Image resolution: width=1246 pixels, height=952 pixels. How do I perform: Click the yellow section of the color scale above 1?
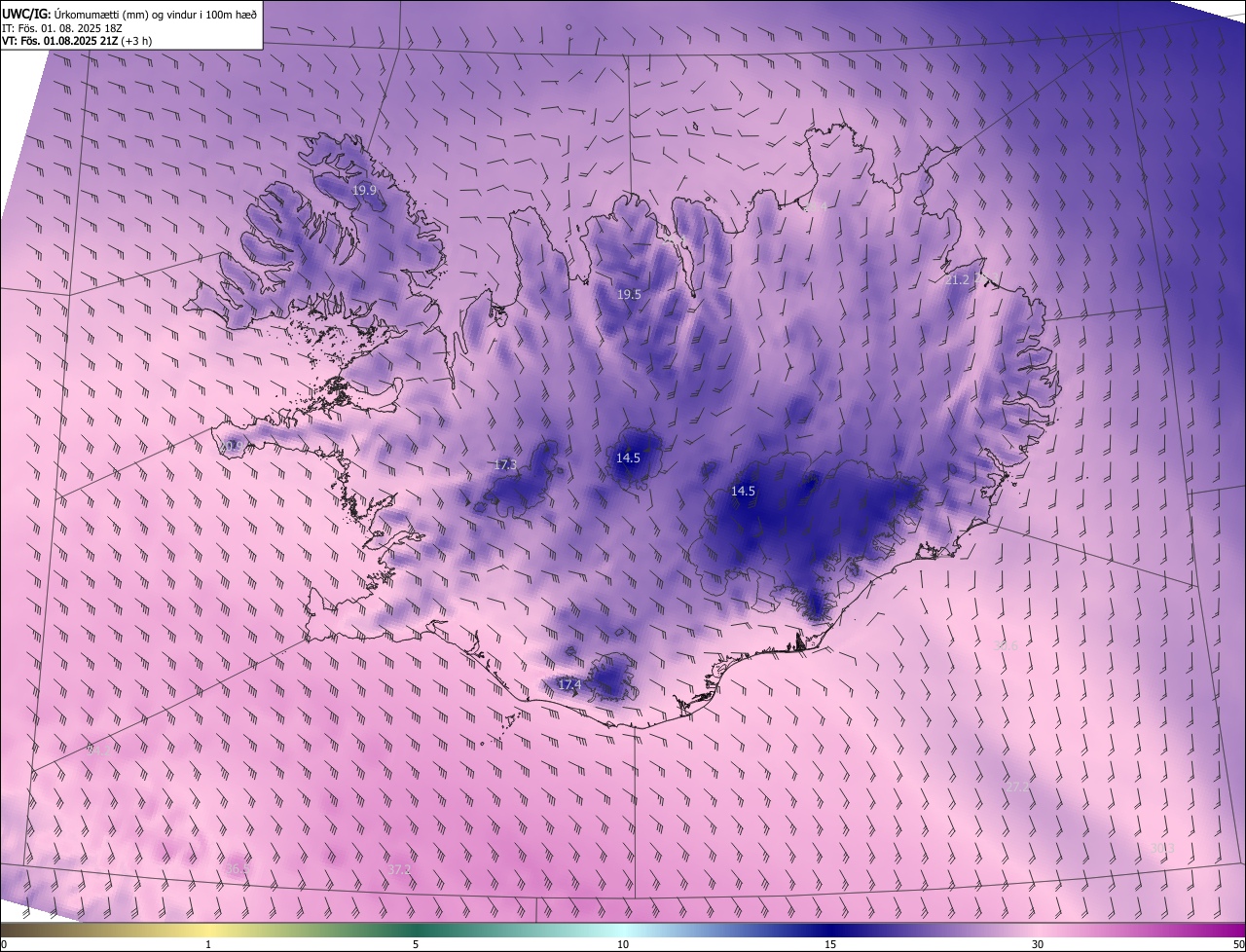[208, 930]
